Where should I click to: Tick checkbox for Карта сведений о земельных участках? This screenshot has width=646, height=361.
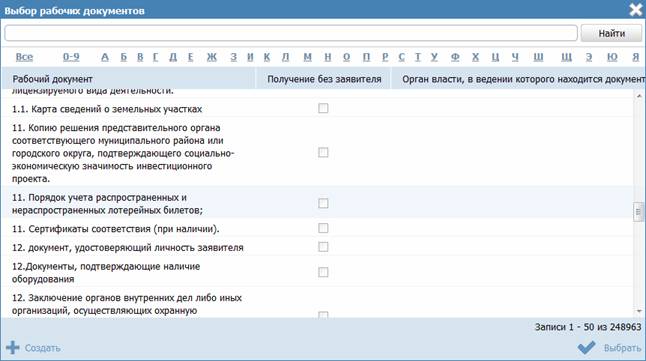323,108
